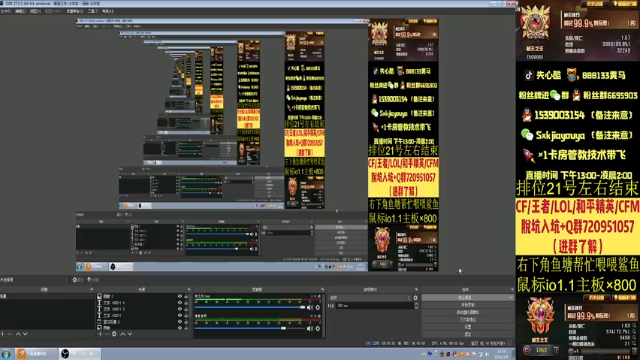Screen dimensions: 640x360
Task: Open the sources dock panel menu
Action: [x=189, y=289]
